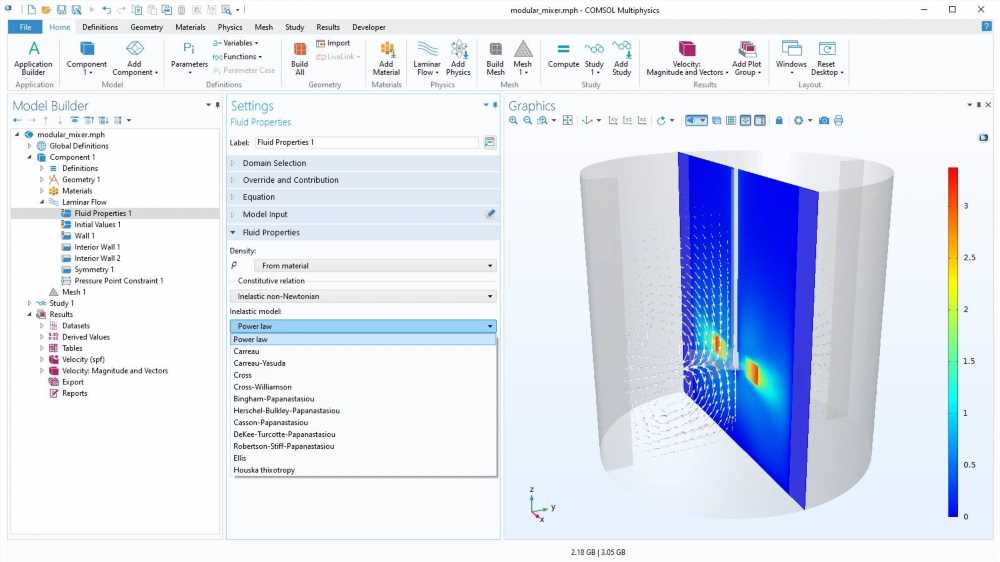The height and width of the screenshot is (562, 1000).
Task: Click the rename label icon beside Label field
Action: [489, 142]
